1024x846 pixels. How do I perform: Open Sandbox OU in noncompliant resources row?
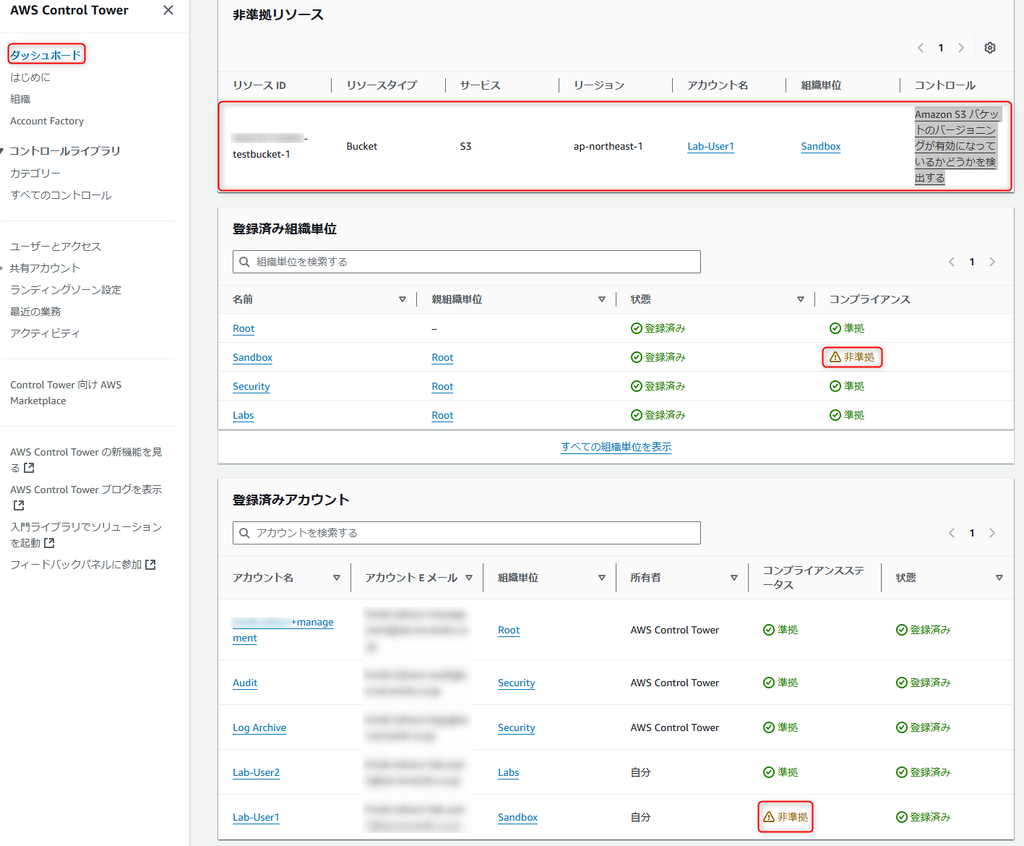tap(821, 146)
